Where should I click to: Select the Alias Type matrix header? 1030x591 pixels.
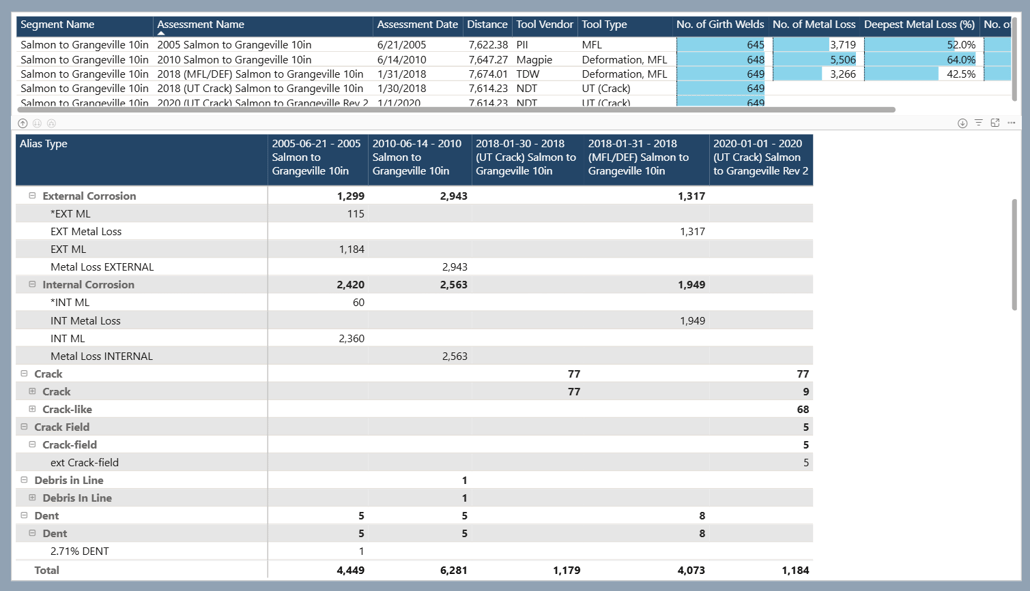pos(44,144)
